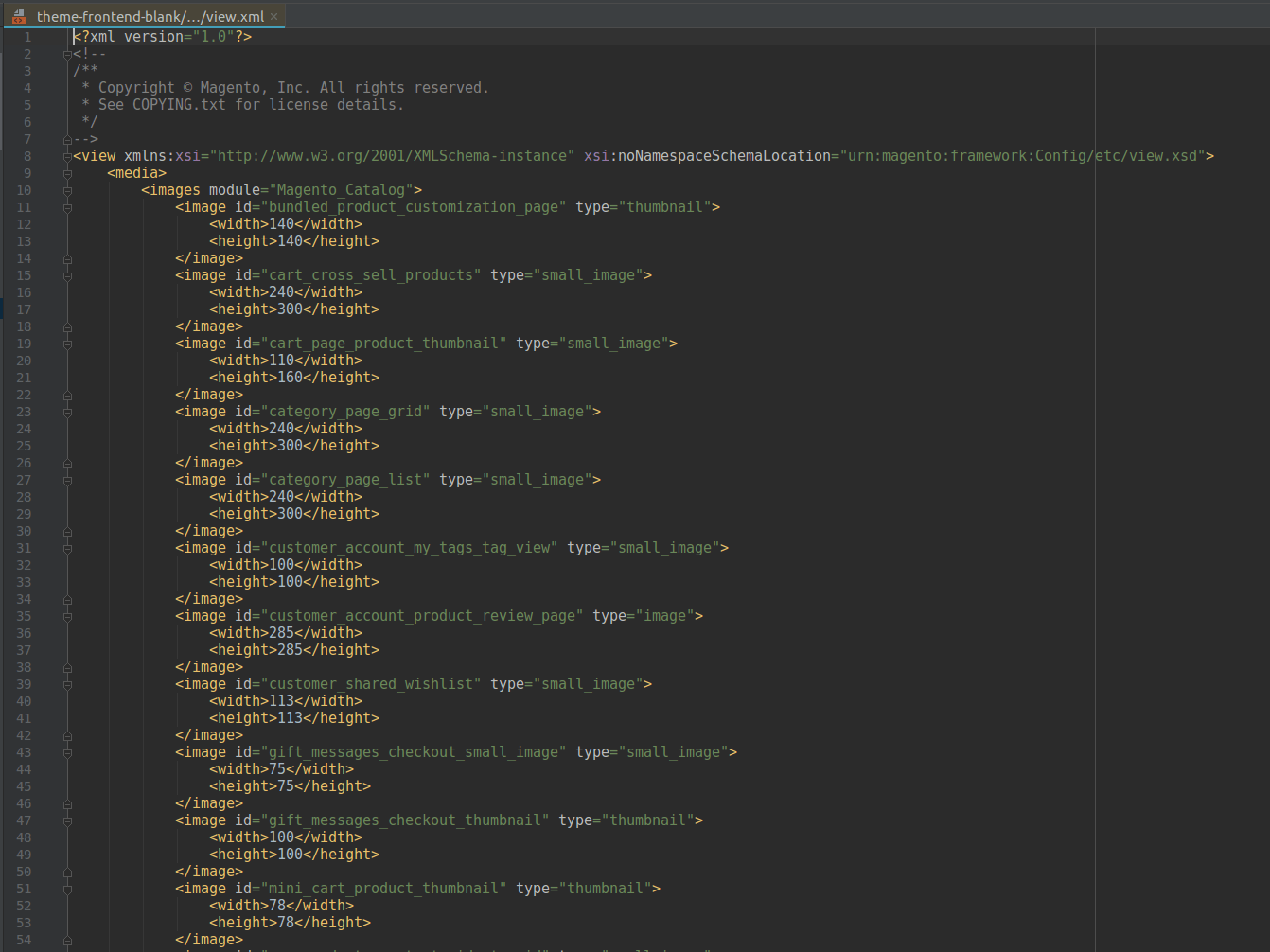Close the view.xml editor tab

coord(274,16)
